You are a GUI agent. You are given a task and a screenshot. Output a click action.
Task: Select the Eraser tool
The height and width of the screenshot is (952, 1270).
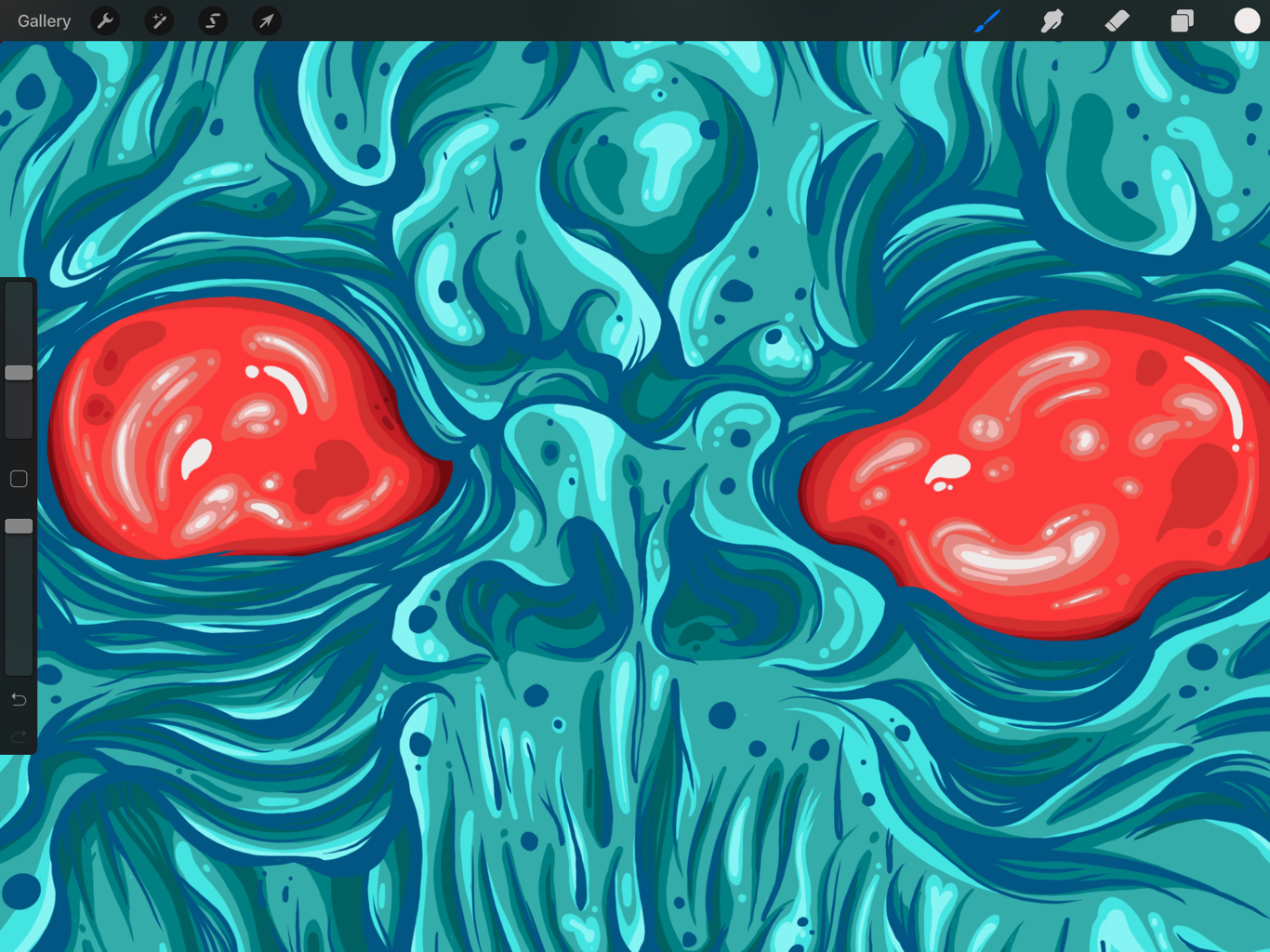pyautogui.click(x=1117, y=20)
